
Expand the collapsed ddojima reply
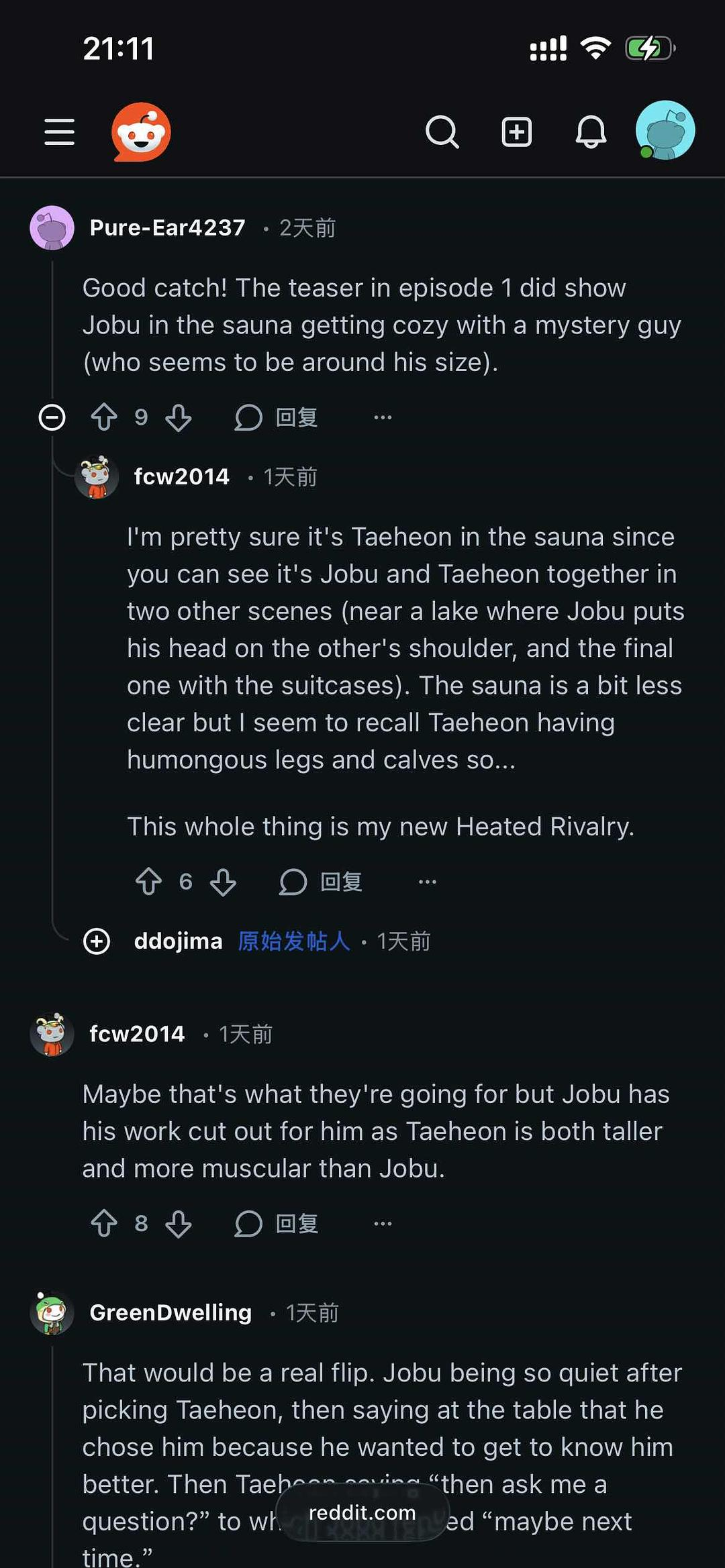[x=97, y=941]
